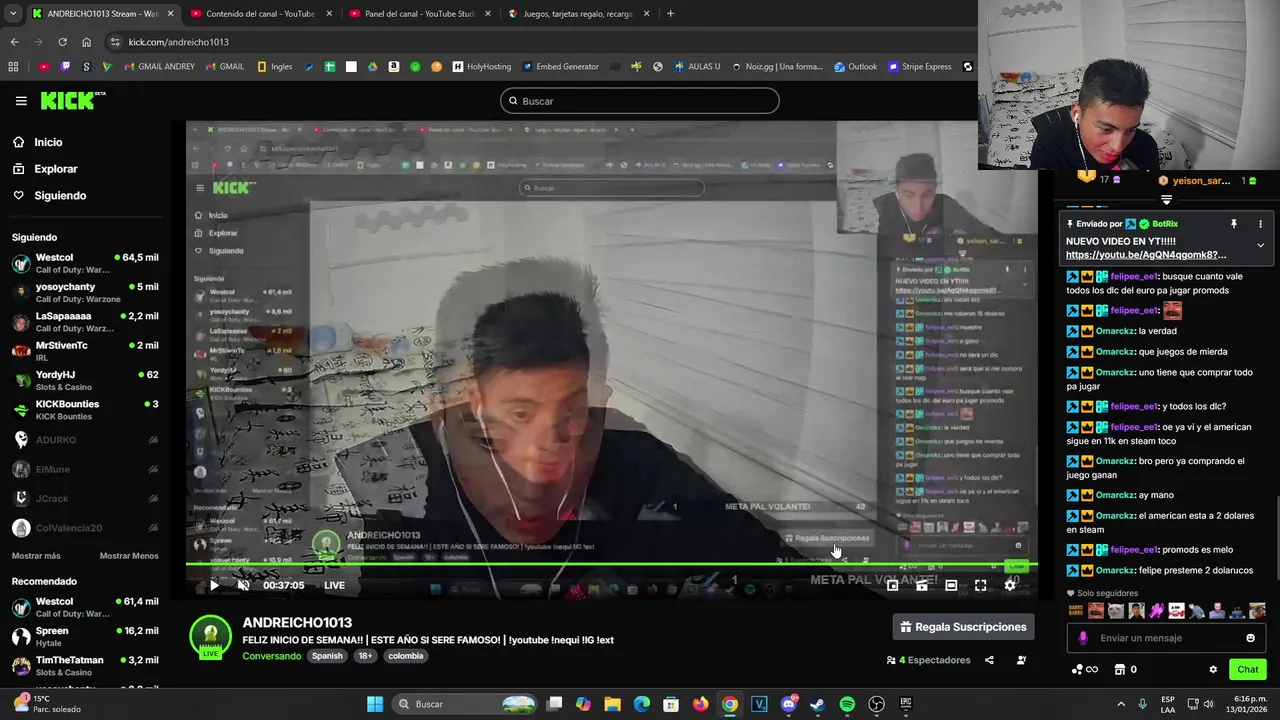Open YordyHJ channel

(85, 381)
